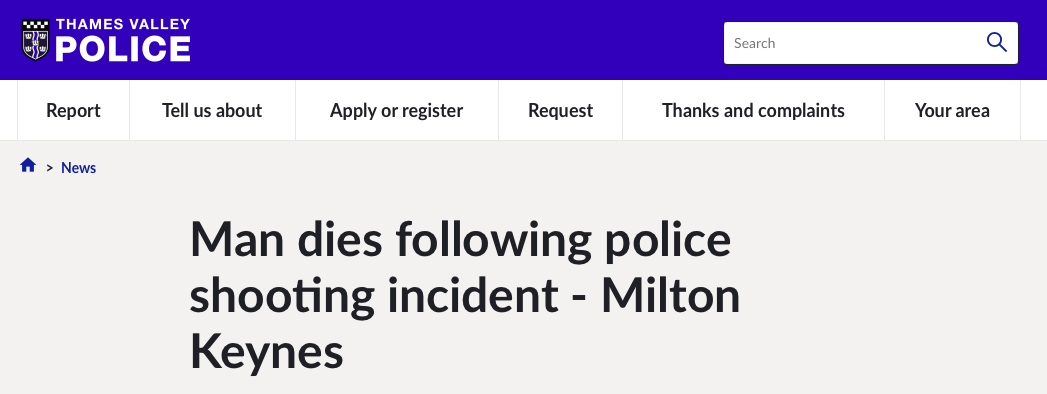Expand the Apply or register section

397,110
